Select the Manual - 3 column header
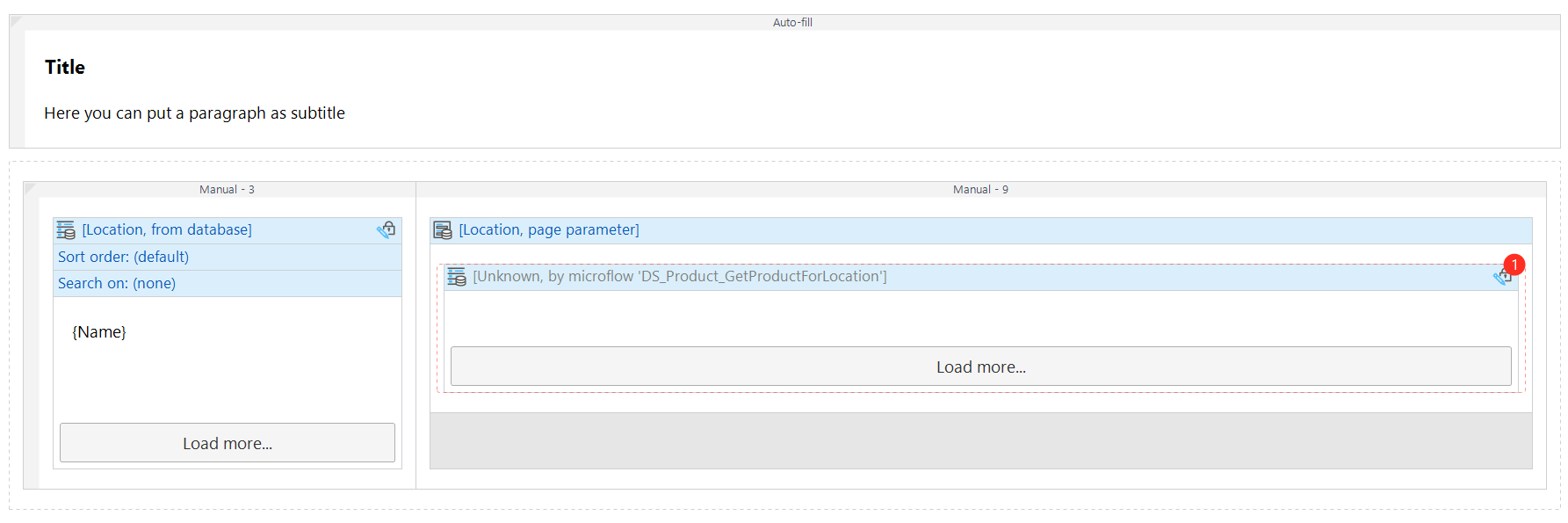The height and width of the screenshot is (523, 1568). tap(227, 189)
